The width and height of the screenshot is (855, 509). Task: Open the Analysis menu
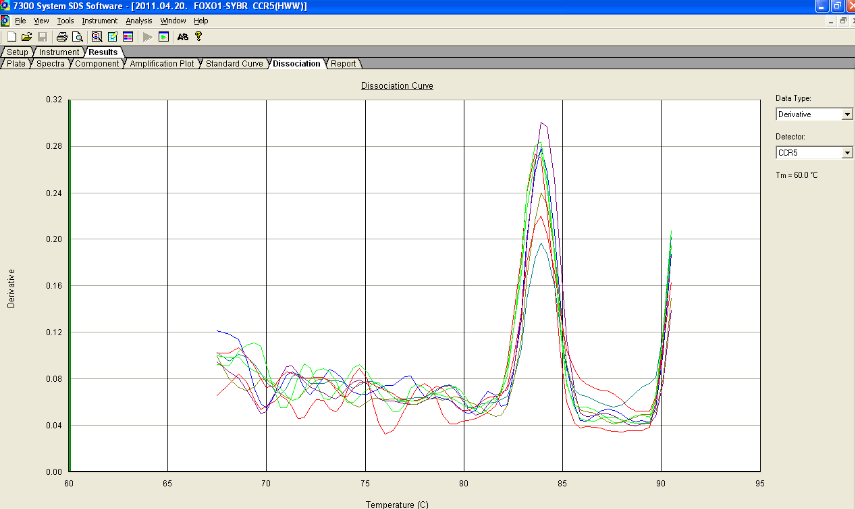[x=139, y=21]
